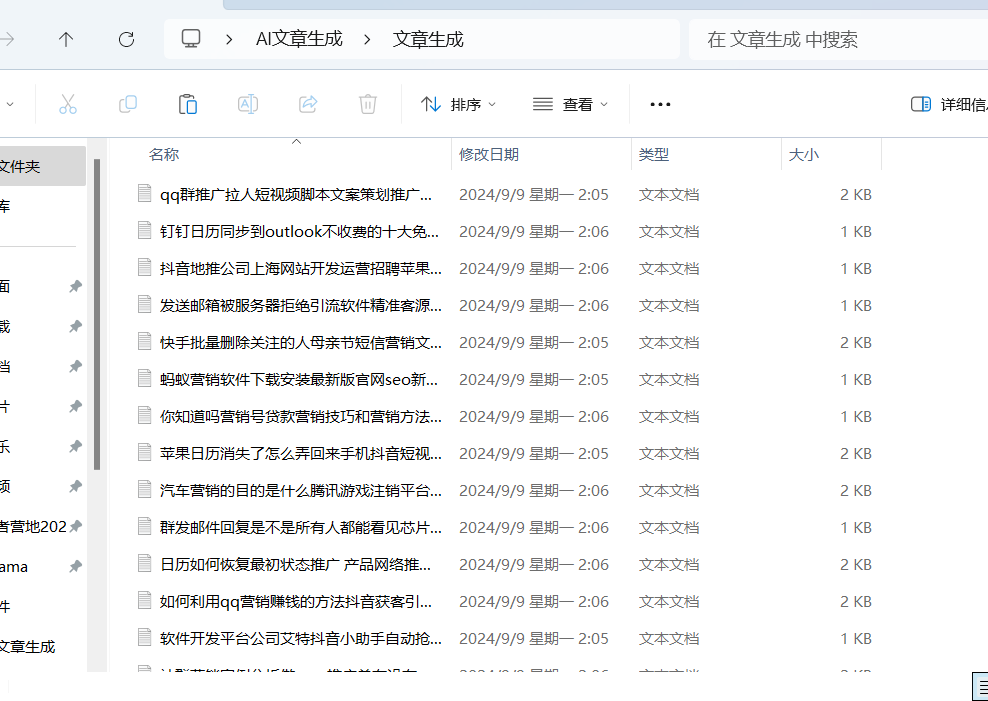Image resolution: width=988 pixels, height=701 pixels.
Task: Click file icon of 你知道吗营销号贷款 document
Action: pyautogui.click(x=145, y=416)
